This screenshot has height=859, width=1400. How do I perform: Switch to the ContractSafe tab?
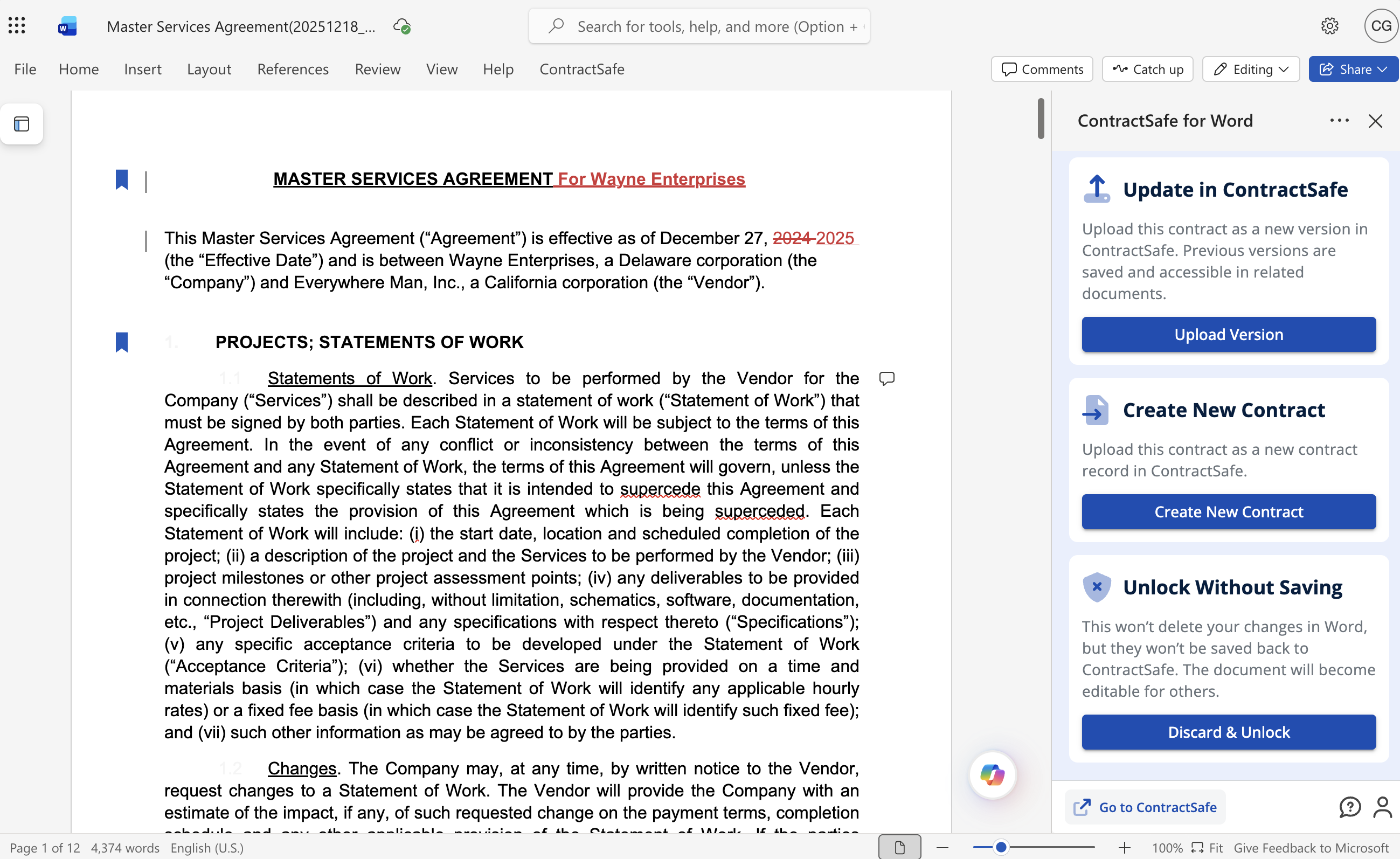pos(581,70)
